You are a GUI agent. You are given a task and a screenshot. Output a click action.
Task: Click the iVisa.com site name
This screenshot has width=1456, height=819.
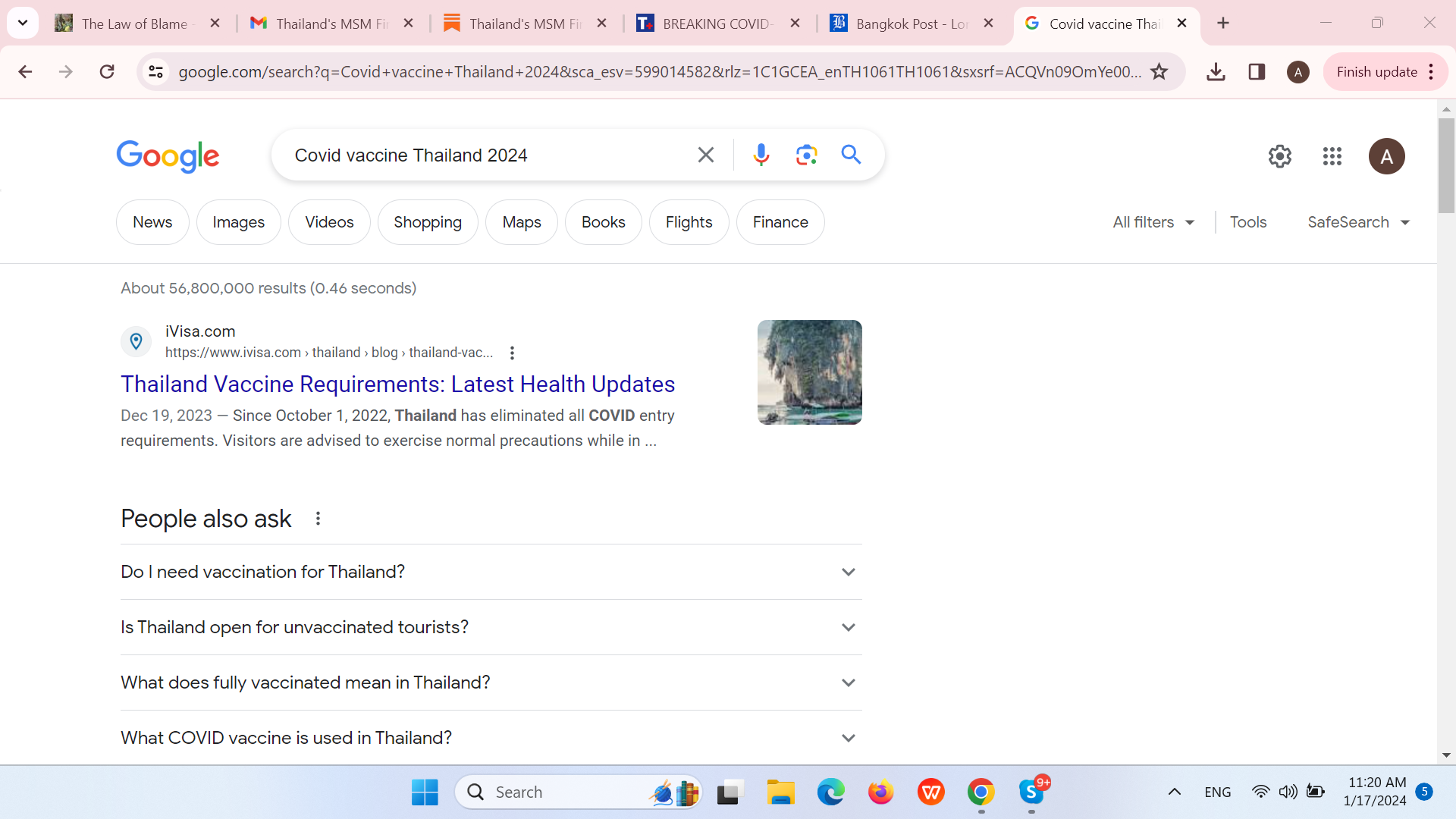pos(200,331)
